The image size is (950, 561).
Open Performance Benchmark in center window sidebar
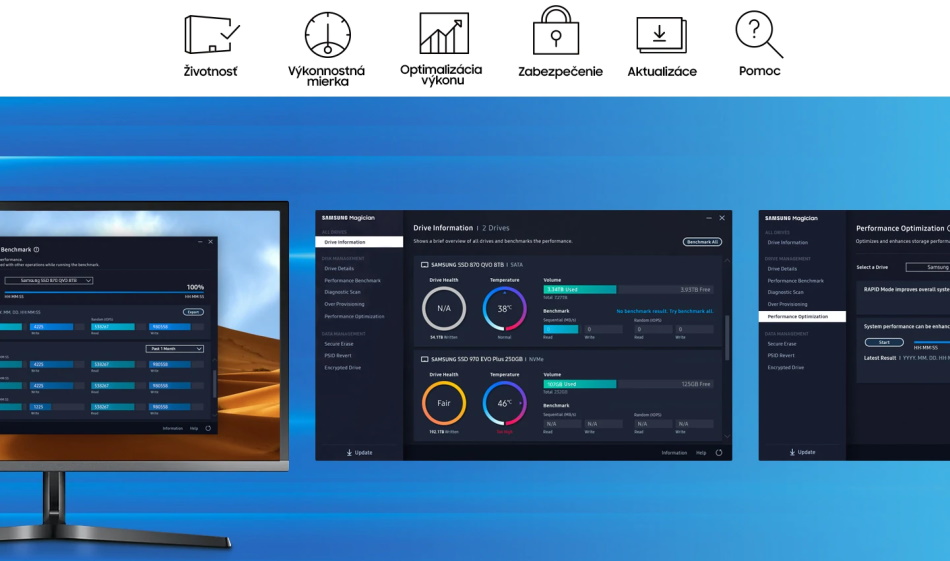click(x=352, y=280)
